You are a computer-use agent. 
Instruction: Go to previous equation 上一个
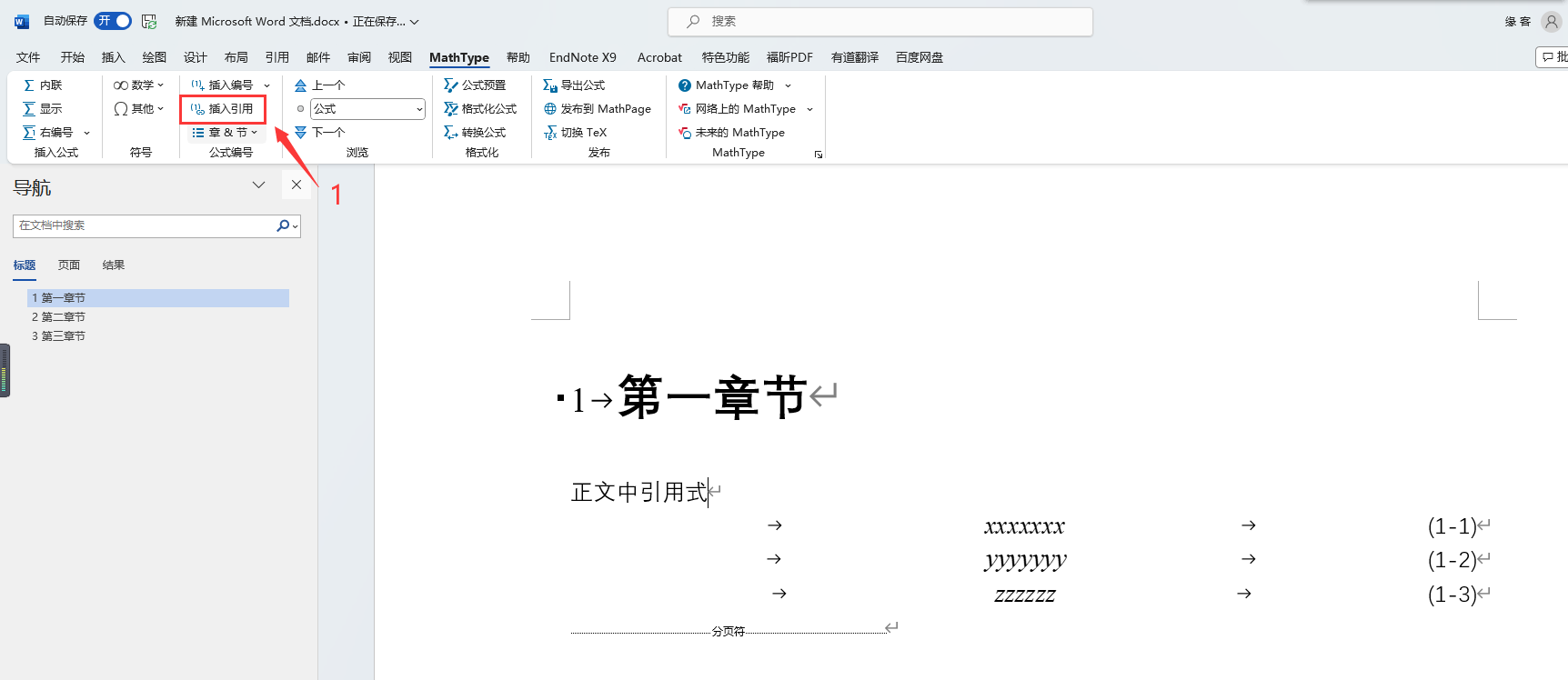320,85
